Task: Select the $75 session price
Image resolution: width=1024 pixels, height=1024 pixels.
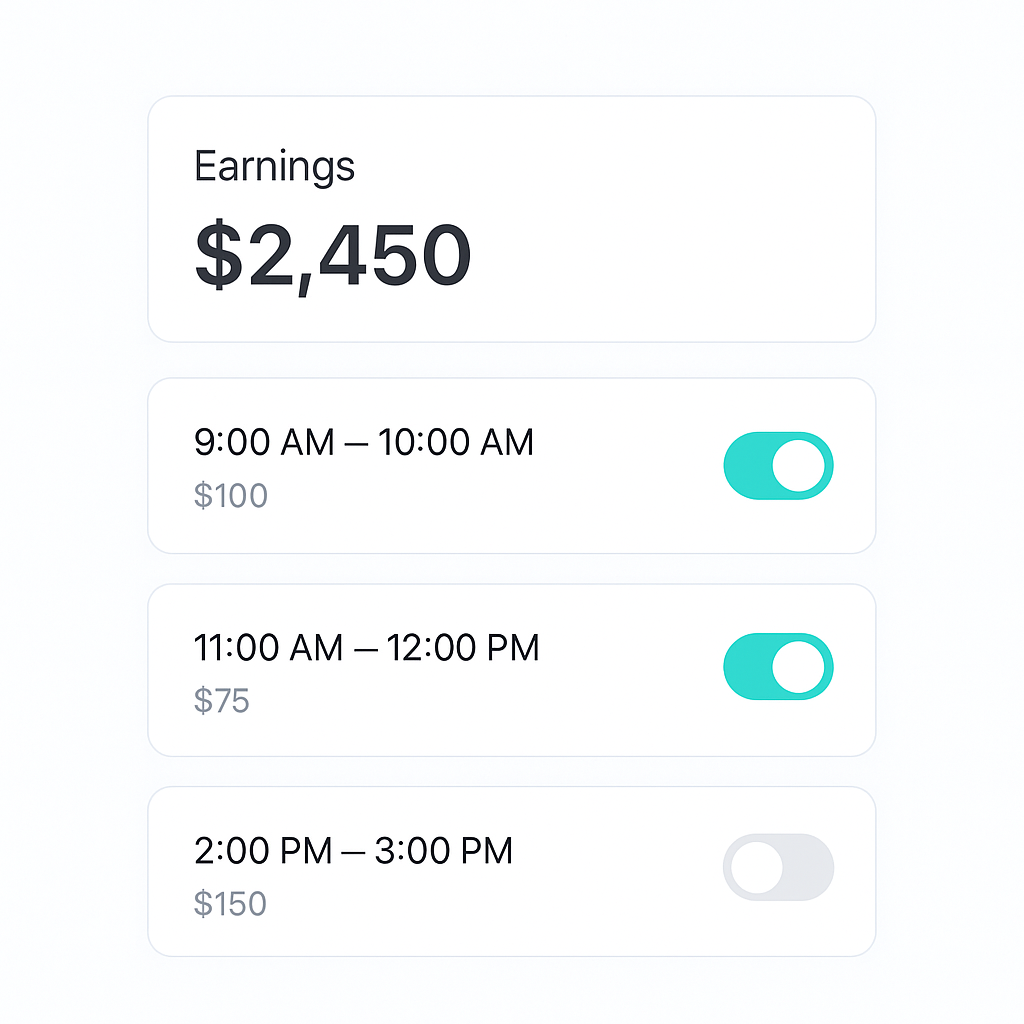Action: click(223, 701)
